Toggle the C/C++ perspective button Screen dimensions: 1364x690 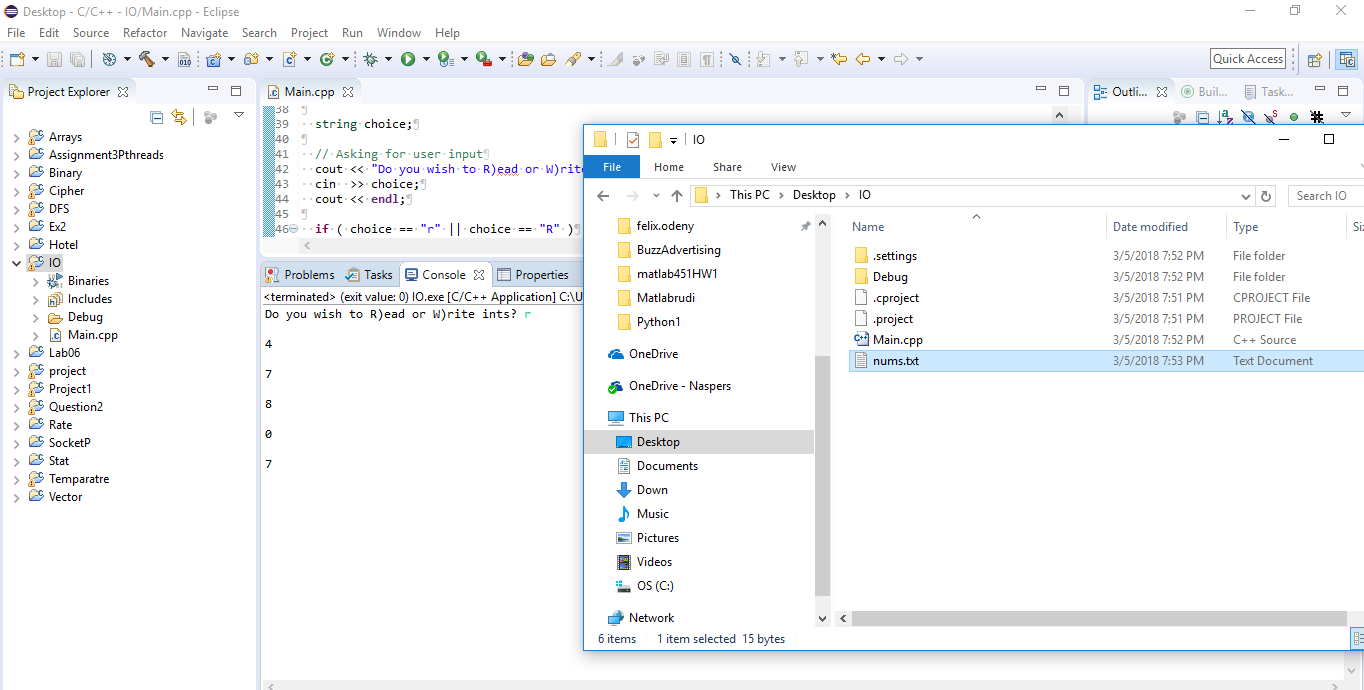coord(1347,59)
